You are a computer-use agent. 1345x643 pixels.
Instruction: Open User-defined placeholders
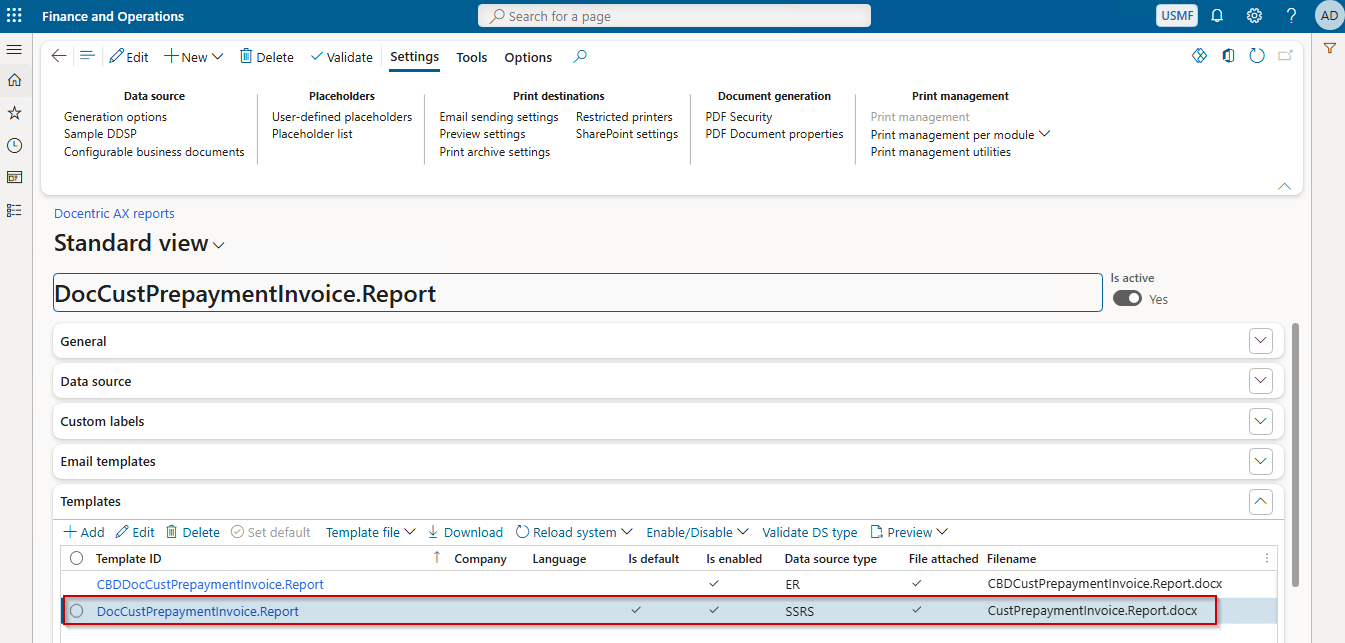[342, 117]
